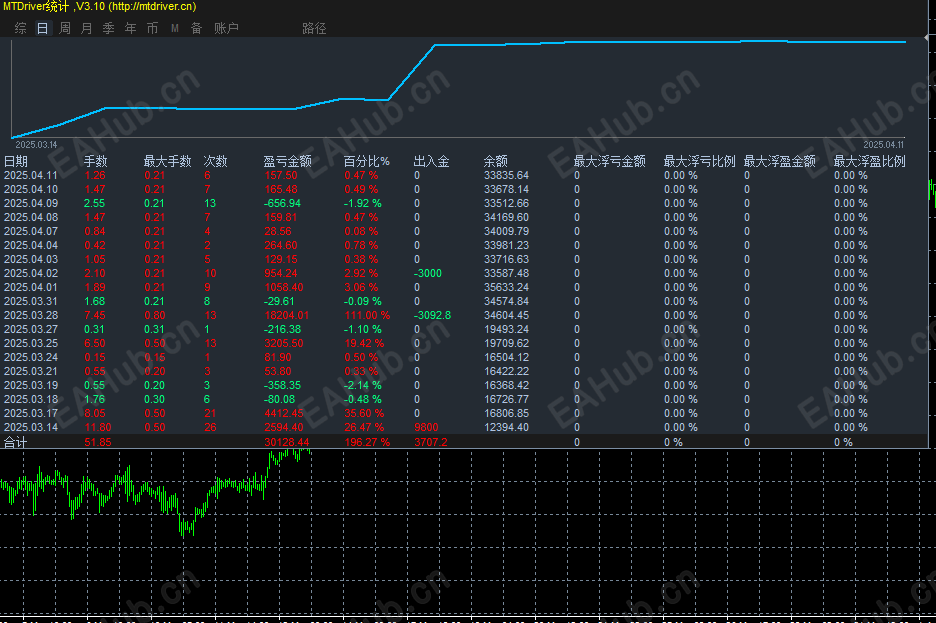This screenshot has width=936, height=623.
Task: Click the 最大浮亏金额 column header
Action: 609,161
